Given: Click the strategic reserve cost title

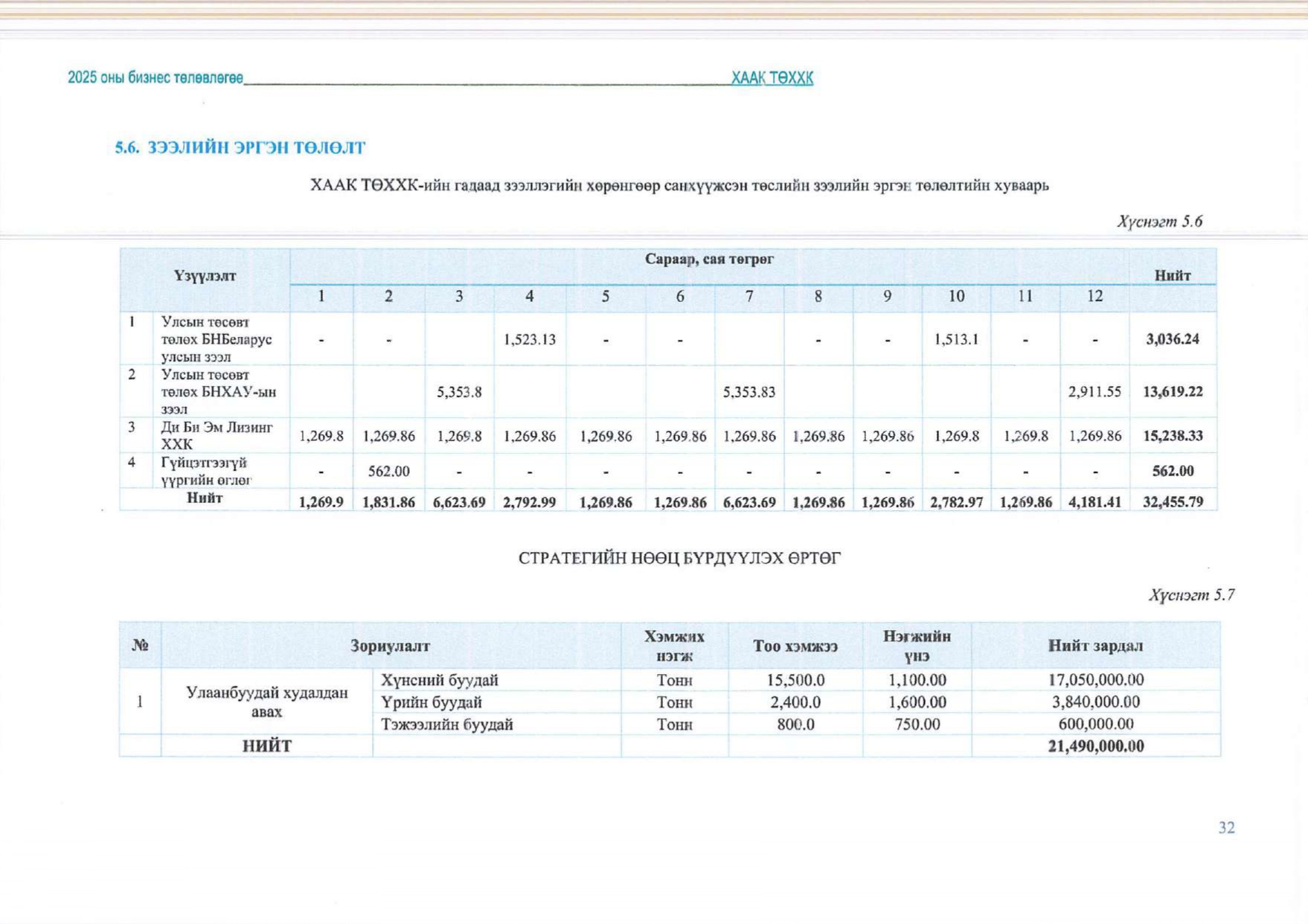Looking at the screenshot, I should [x=679, y=559].
